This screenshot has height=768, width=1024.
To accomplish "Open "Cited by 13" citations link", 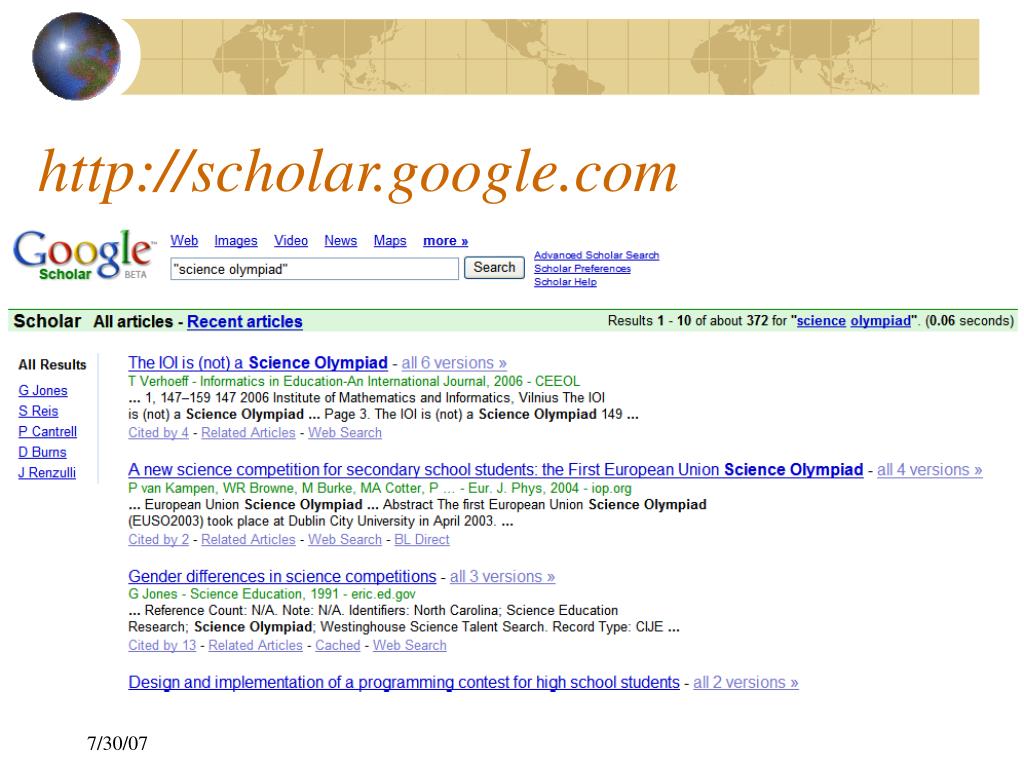I will pos(162,646).
